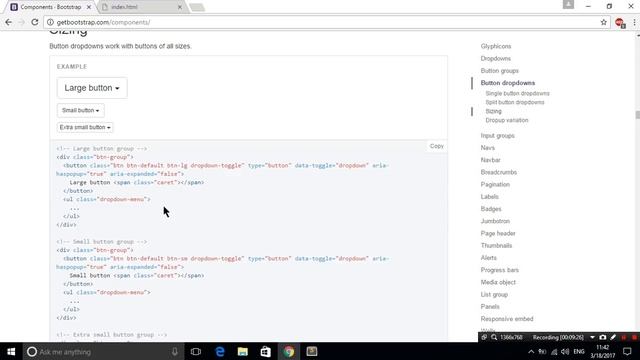Screen dimensions: 640x360
Task: Open File Explorer from the taskbar
Action: (x=243, y=351)
